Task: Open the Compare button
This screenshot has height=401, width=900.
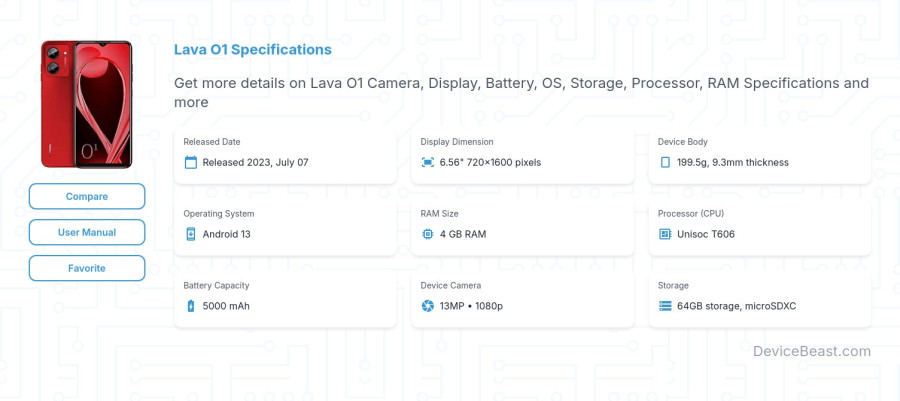Action: pyautogui.click(x=87, y=196)
